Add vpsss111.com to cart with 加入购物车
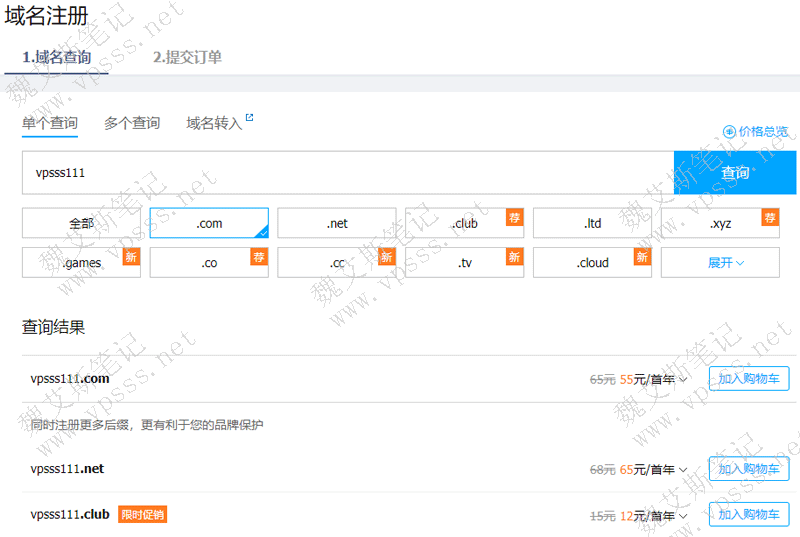This screenshot has height=537, width=800. [x=748, y=378]
